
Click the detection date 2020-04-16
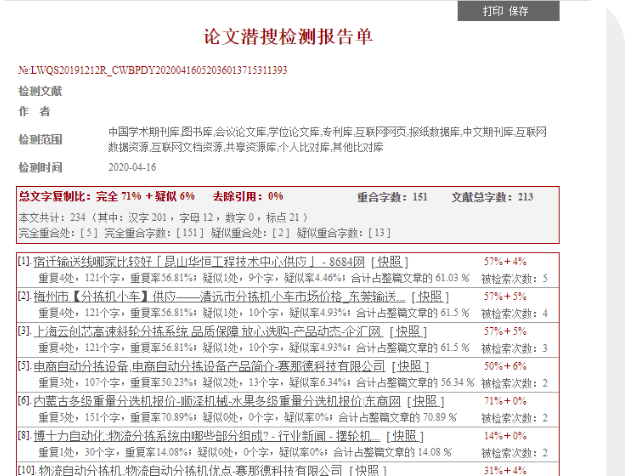tap(132, 166)
